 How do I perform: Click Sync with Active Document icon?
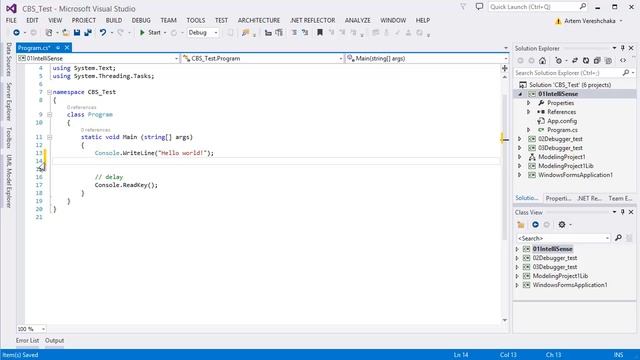coord(575,60)
